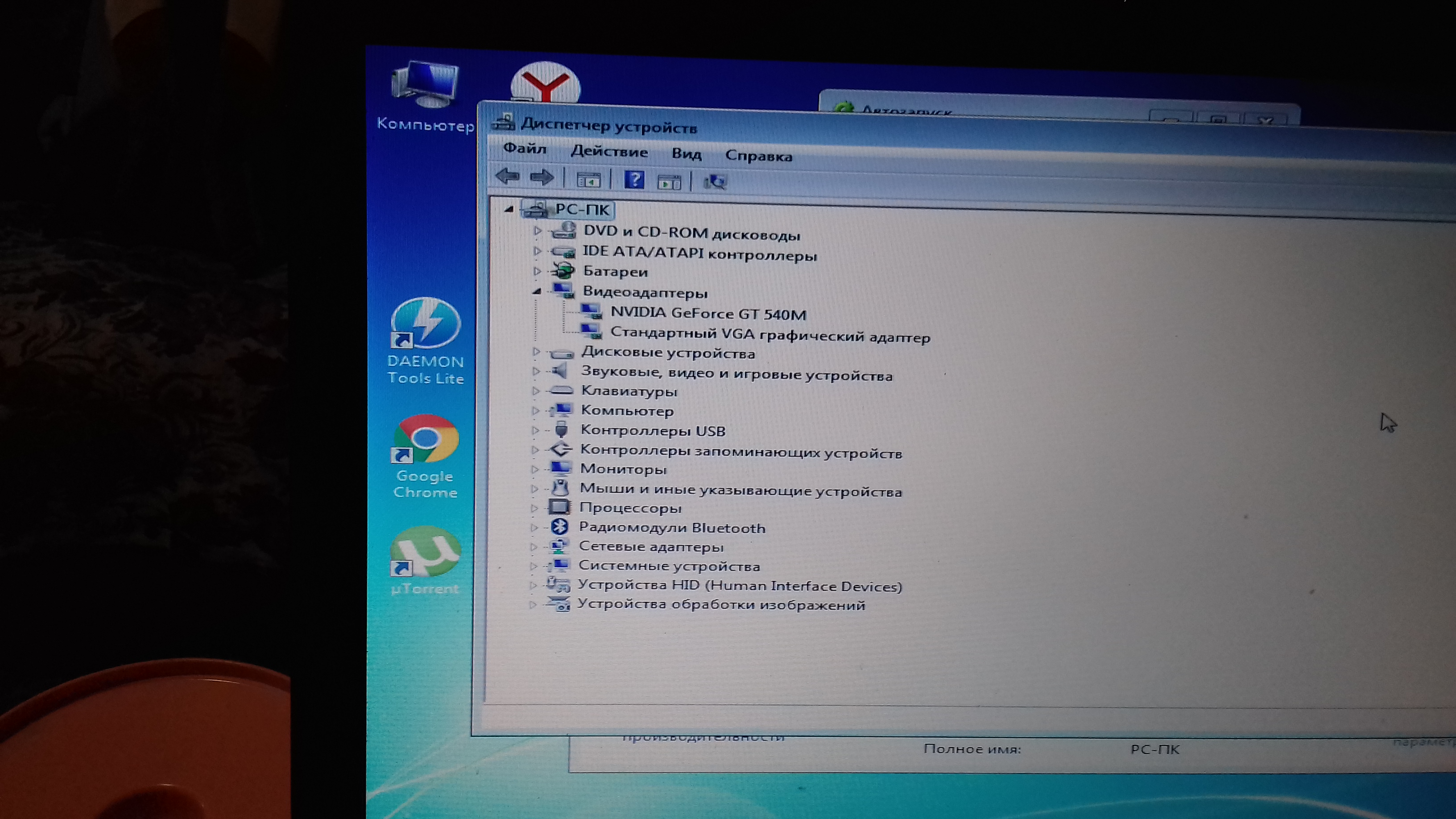Select the Дисковые устройства label
Image resolution: width=1456 pixels, height=819 pixels.
(x=668, y=353)
